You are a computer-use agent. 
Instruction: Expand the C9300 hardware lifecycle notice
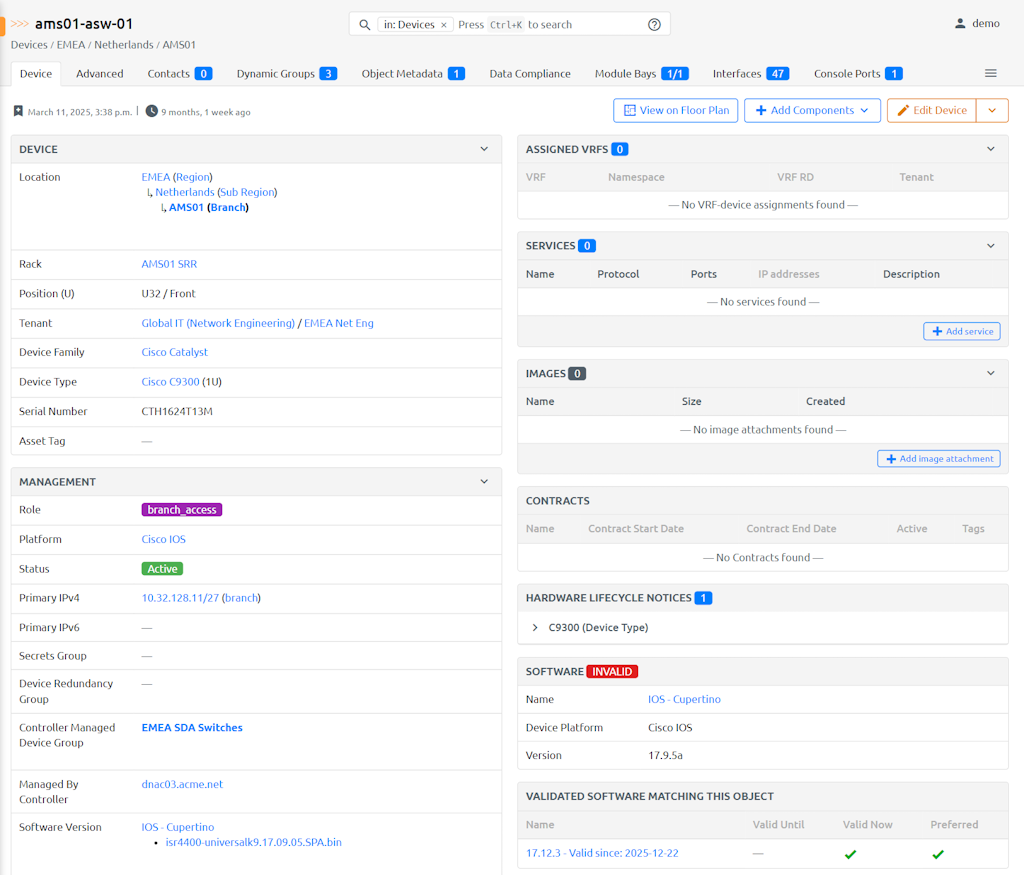coord(536,628)
